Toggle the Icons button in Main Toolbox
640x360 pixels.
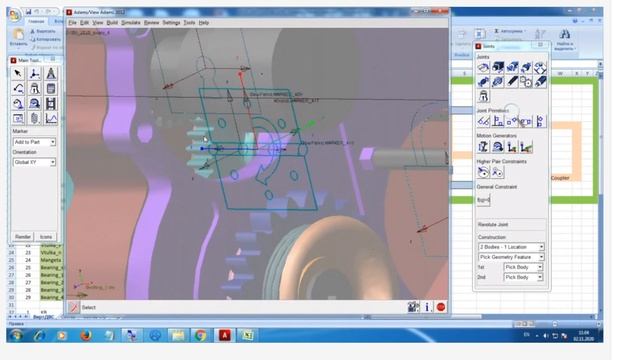(x=46, y=237)
